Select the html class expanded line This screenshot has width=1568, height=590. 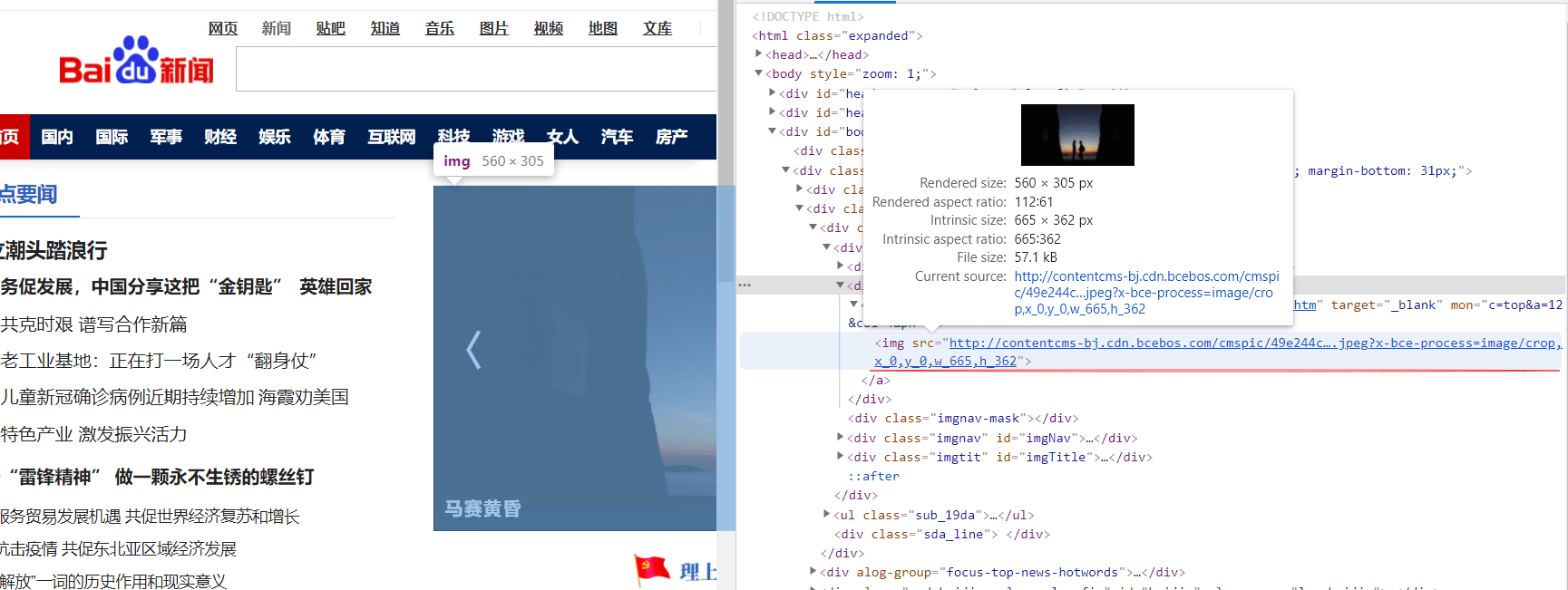837,35
